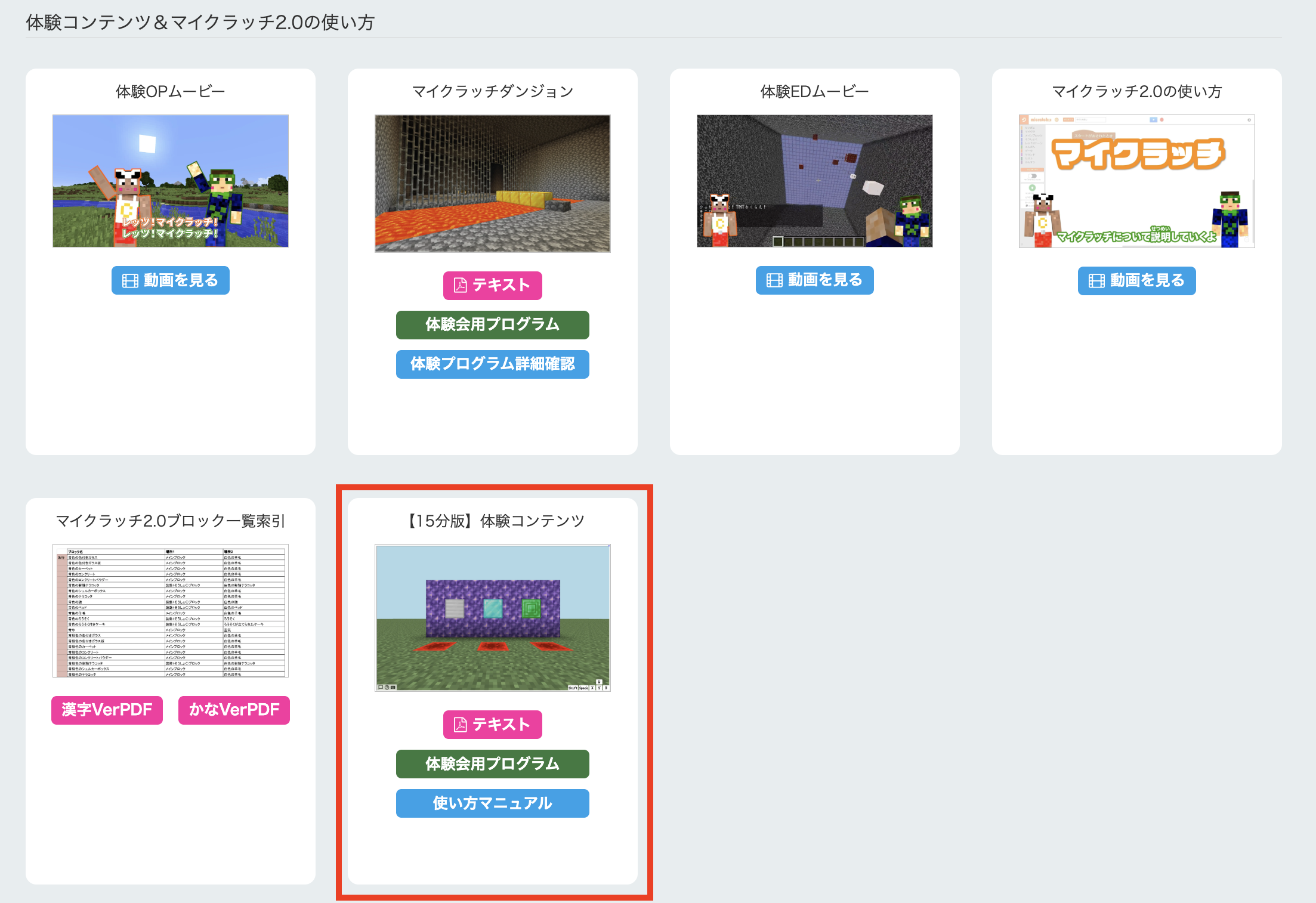
Task: Click film icon on 体験EDムービー watch button
Action: (774, 280)
